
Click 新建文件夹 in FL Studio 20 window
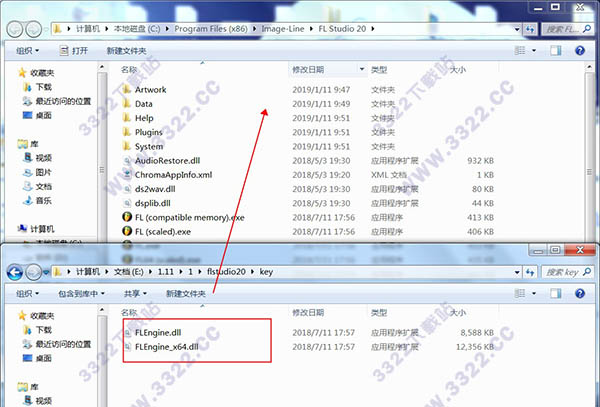click(126, 50)
